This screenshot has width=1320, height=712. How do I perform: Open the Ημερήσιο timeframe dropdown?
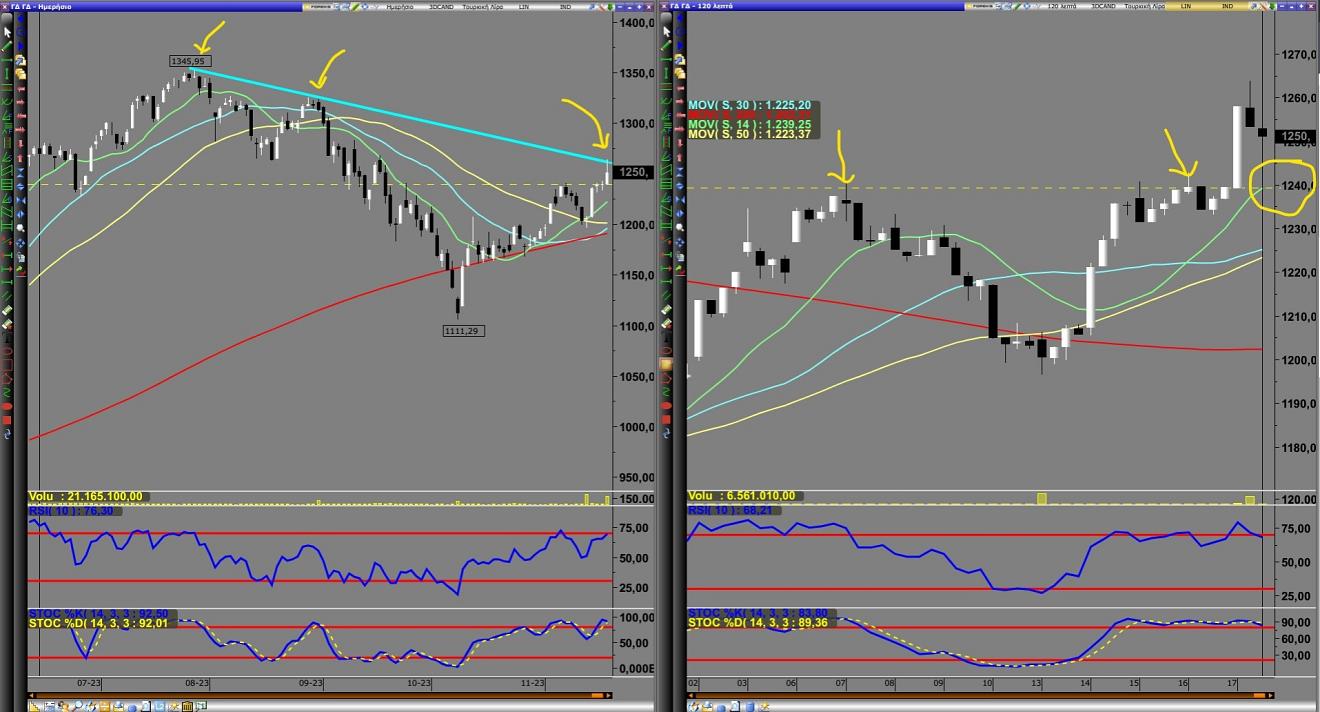(x=397, y=6)
